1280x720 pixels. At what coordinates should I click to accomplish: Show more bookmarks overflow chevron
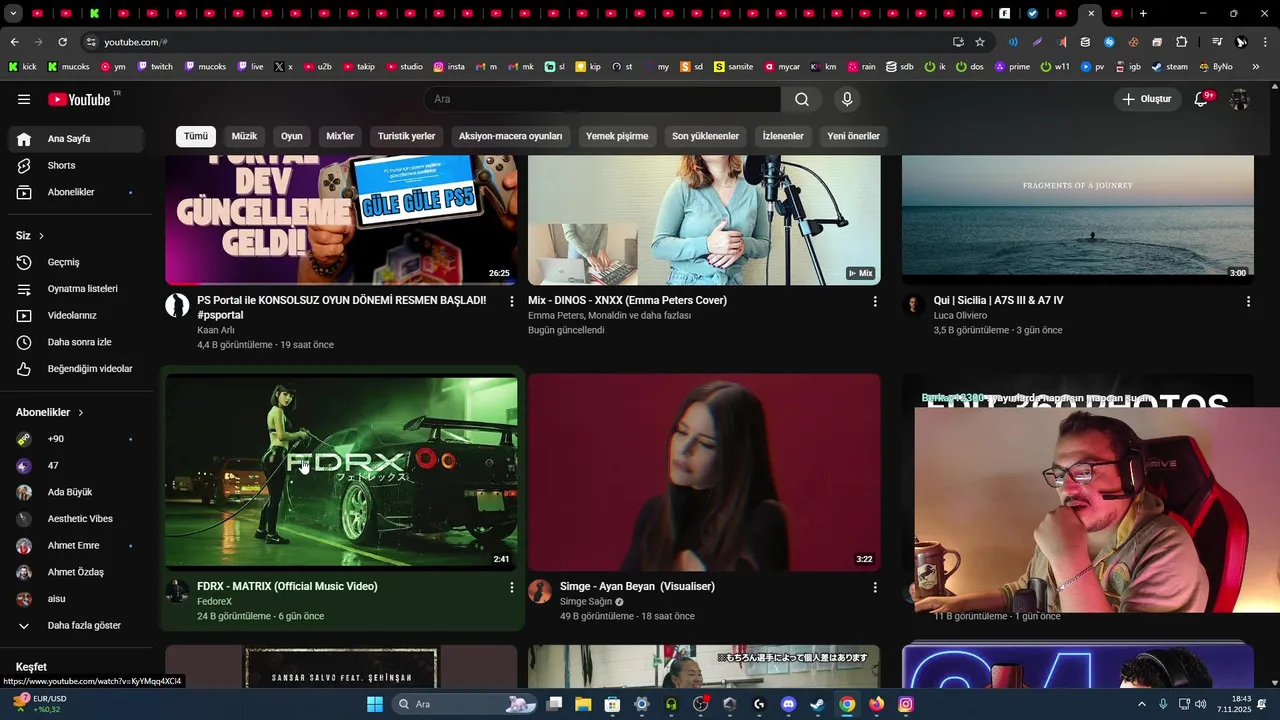pyautogui.click(x=1257, y=67)
